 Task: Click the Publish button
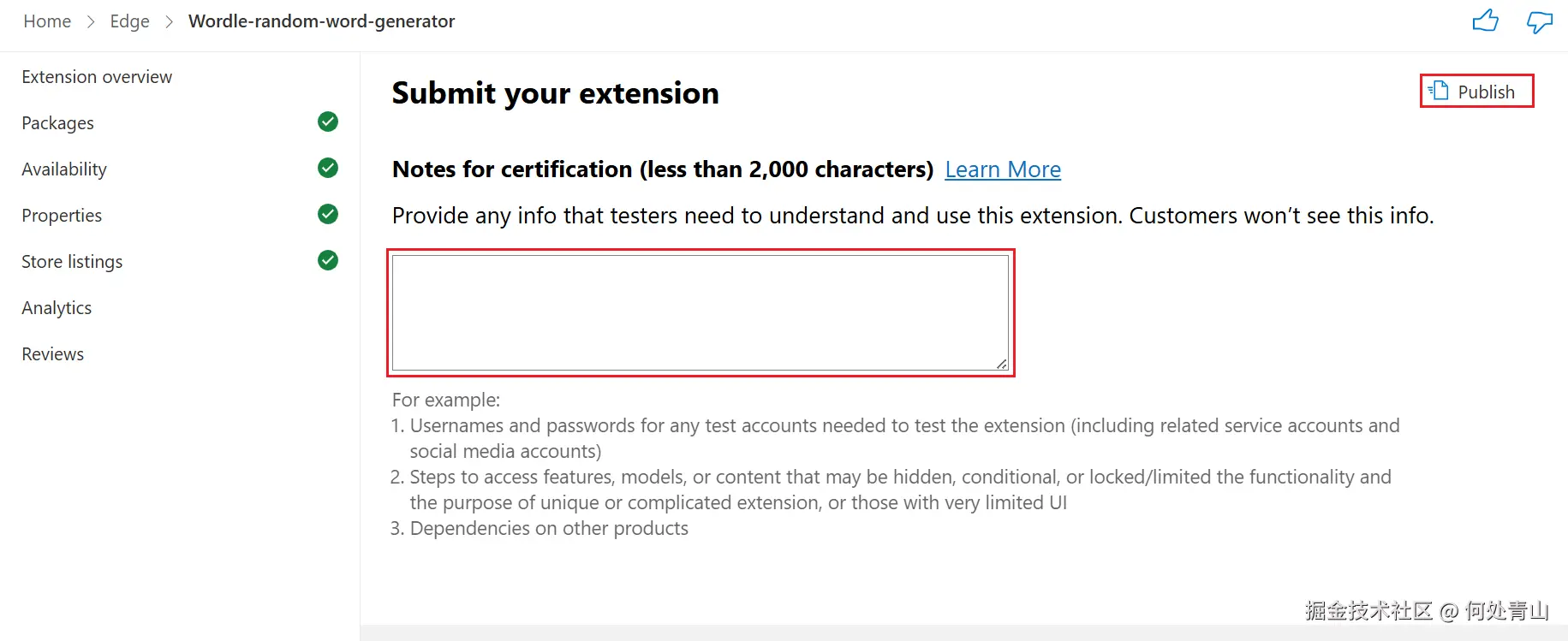(x=1487, y=91)
